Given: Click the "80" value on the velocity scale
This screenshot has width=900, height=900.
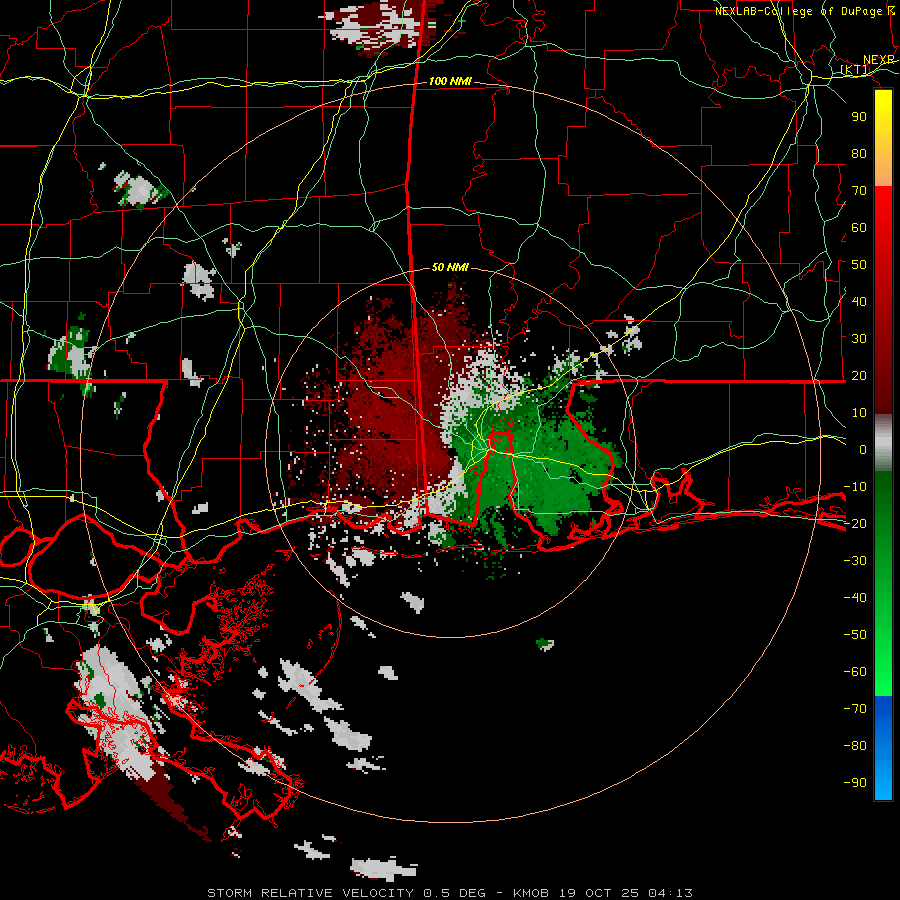Looking at the screenshot, I should pyautogui.click(x=859, y=153).
